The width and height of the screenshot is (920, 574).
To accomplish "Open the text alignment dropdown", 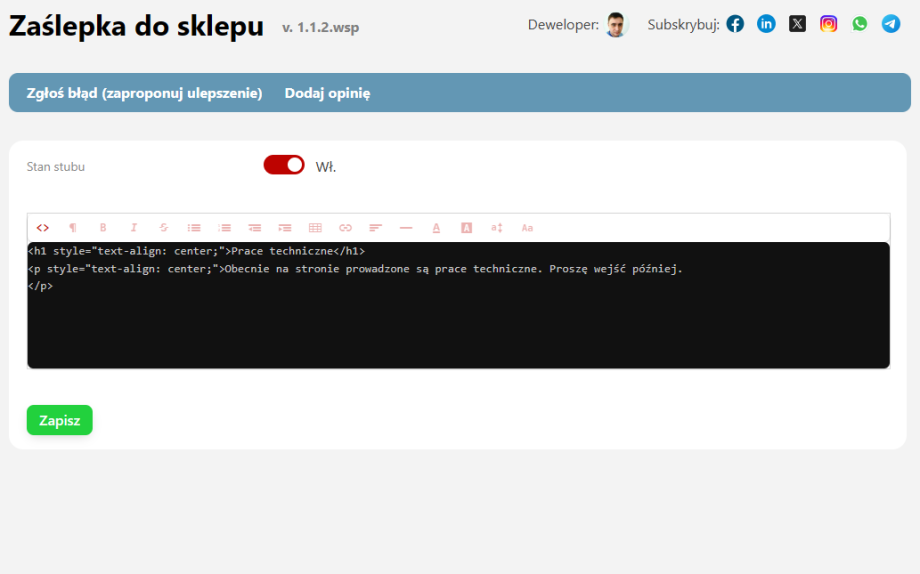I will coord(375,228).
